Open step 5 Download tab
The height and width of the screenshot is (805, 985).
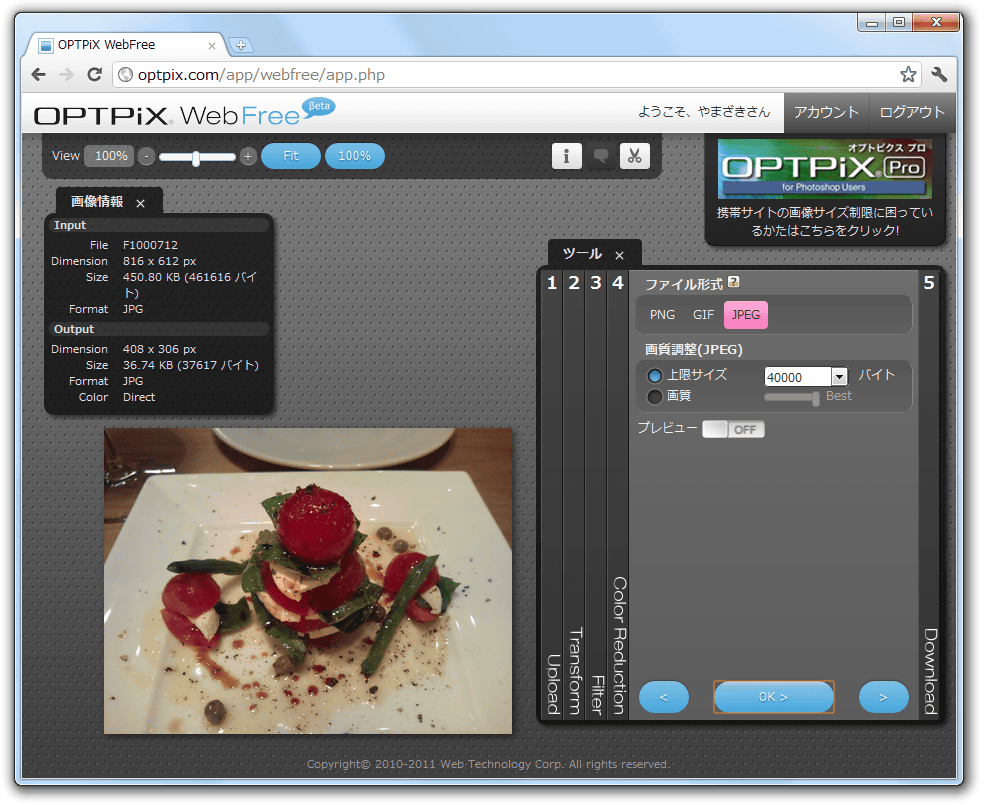929,496
